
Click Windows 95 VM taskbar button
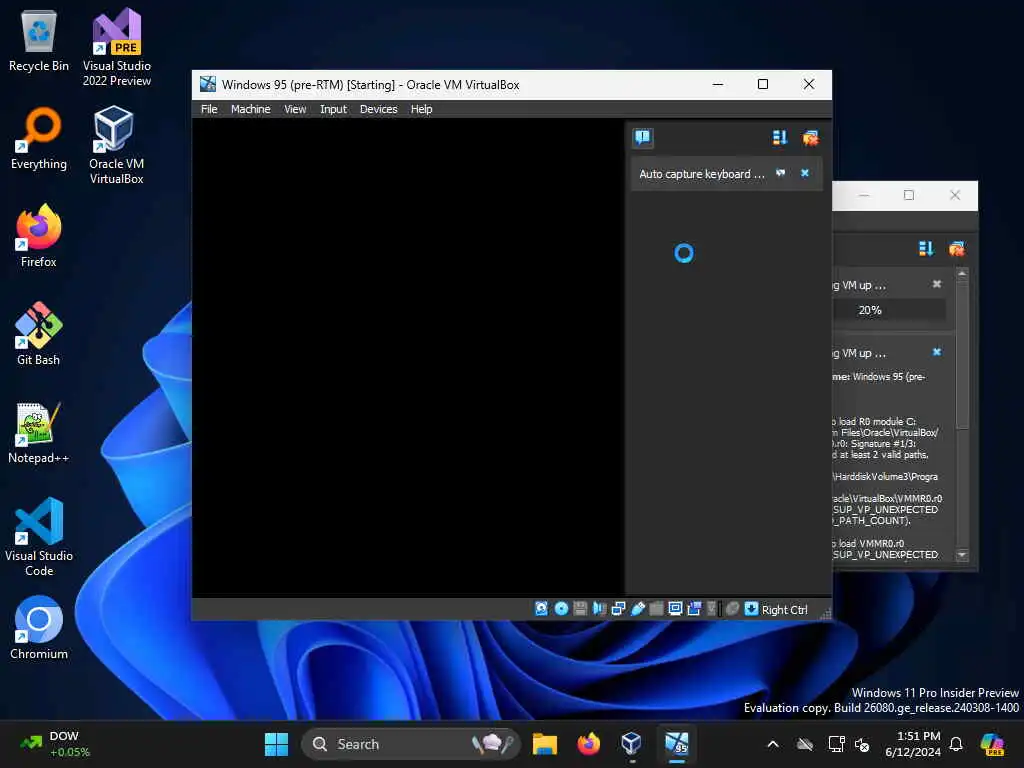point(677,744)
